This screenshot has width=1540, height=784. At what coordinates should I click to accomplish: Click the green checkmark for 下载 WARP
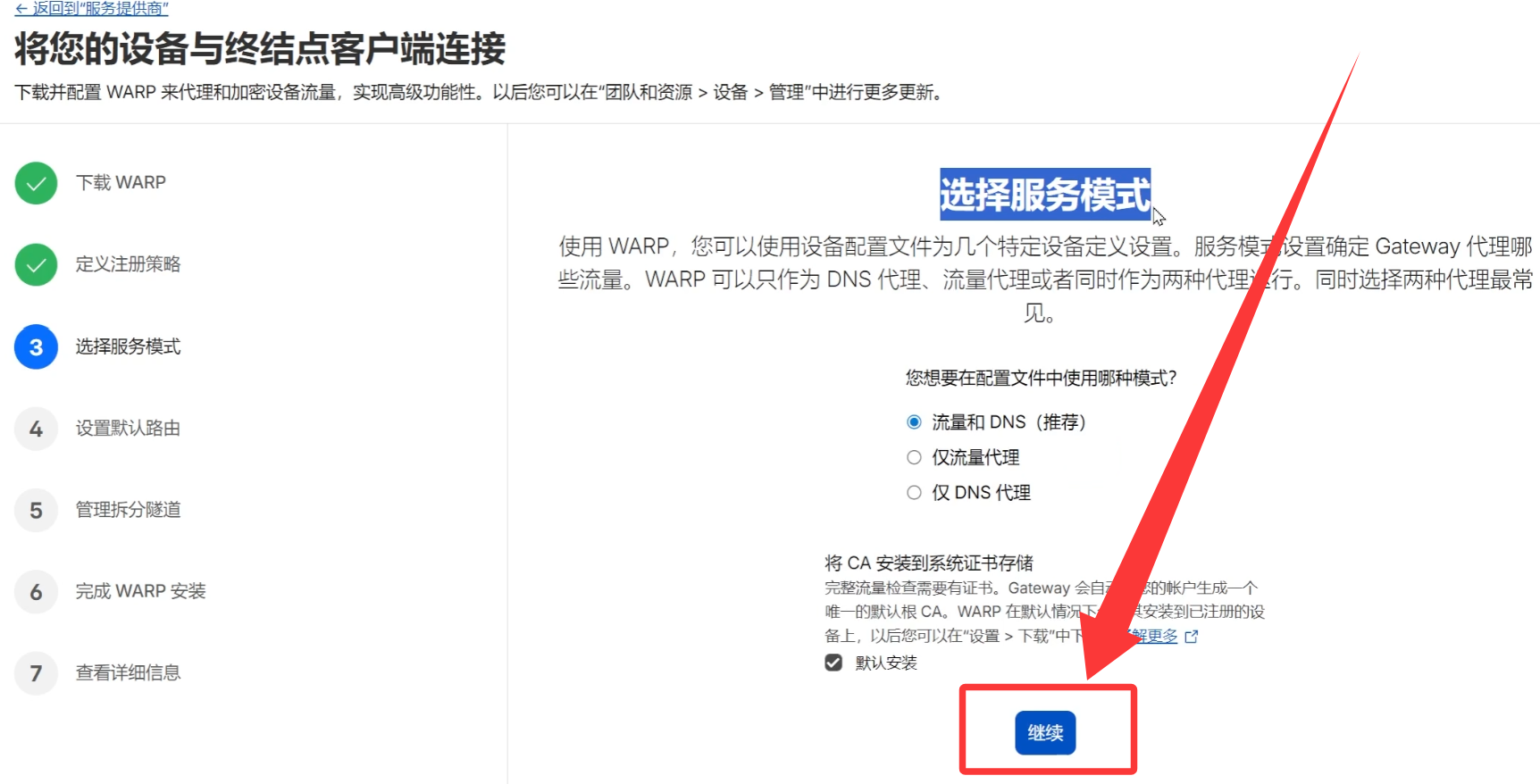point(36,183)
